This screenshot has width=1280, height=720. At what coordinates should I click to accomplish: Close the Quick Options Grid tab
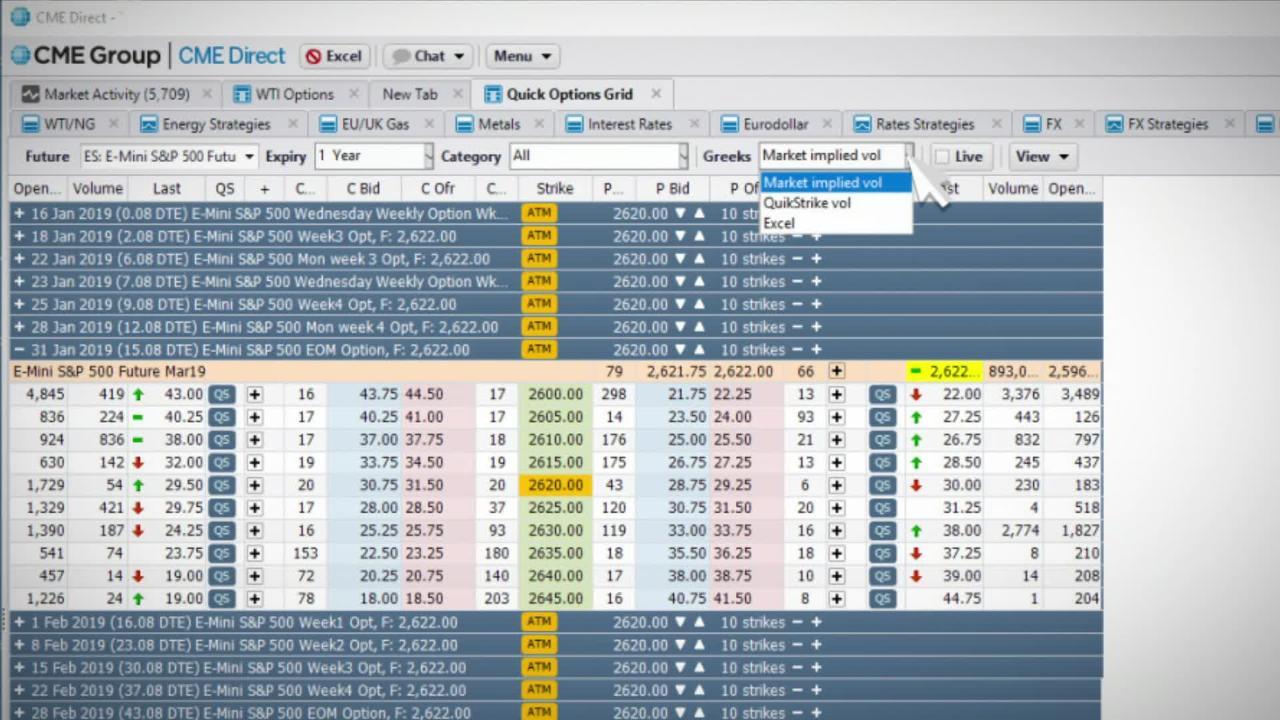(x=656, y=94)
